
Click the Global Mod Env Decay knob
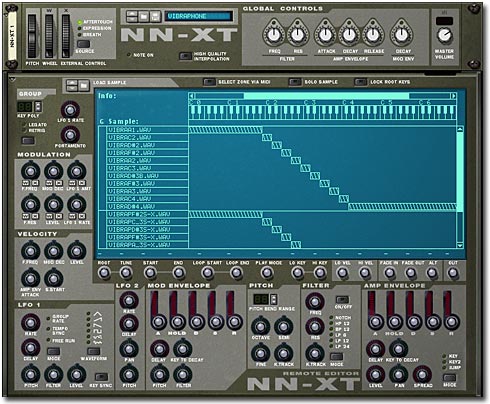click(x=402, y=35)
